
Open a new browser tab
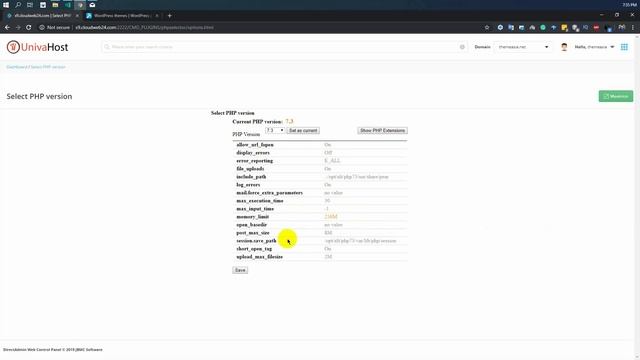(x=169, y=16)
